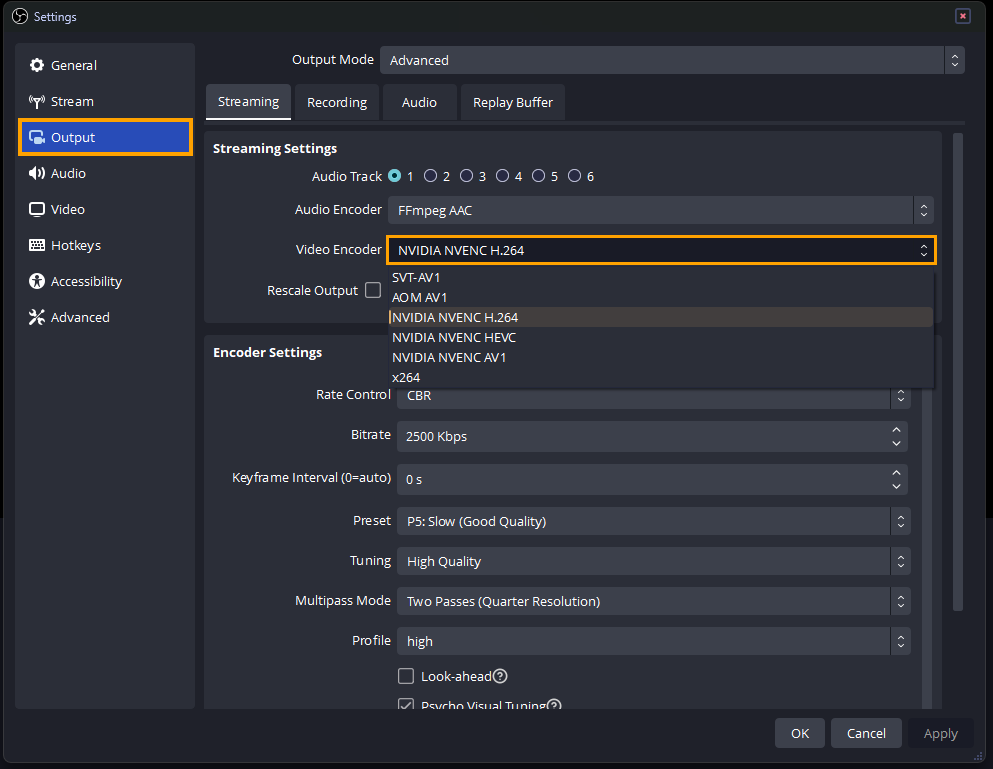Click the OBS logo in title bar
993x769 pixels.
tap(20, 16)
